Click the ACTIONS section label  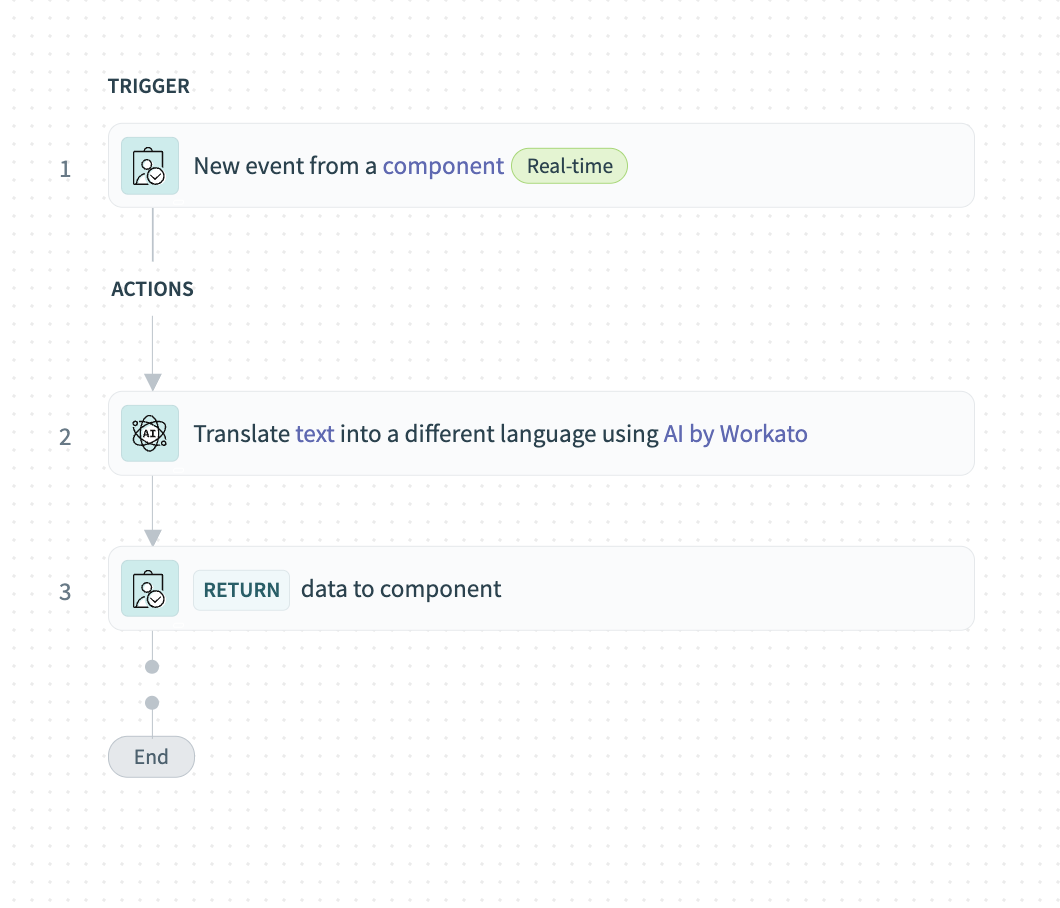(152, 289)
